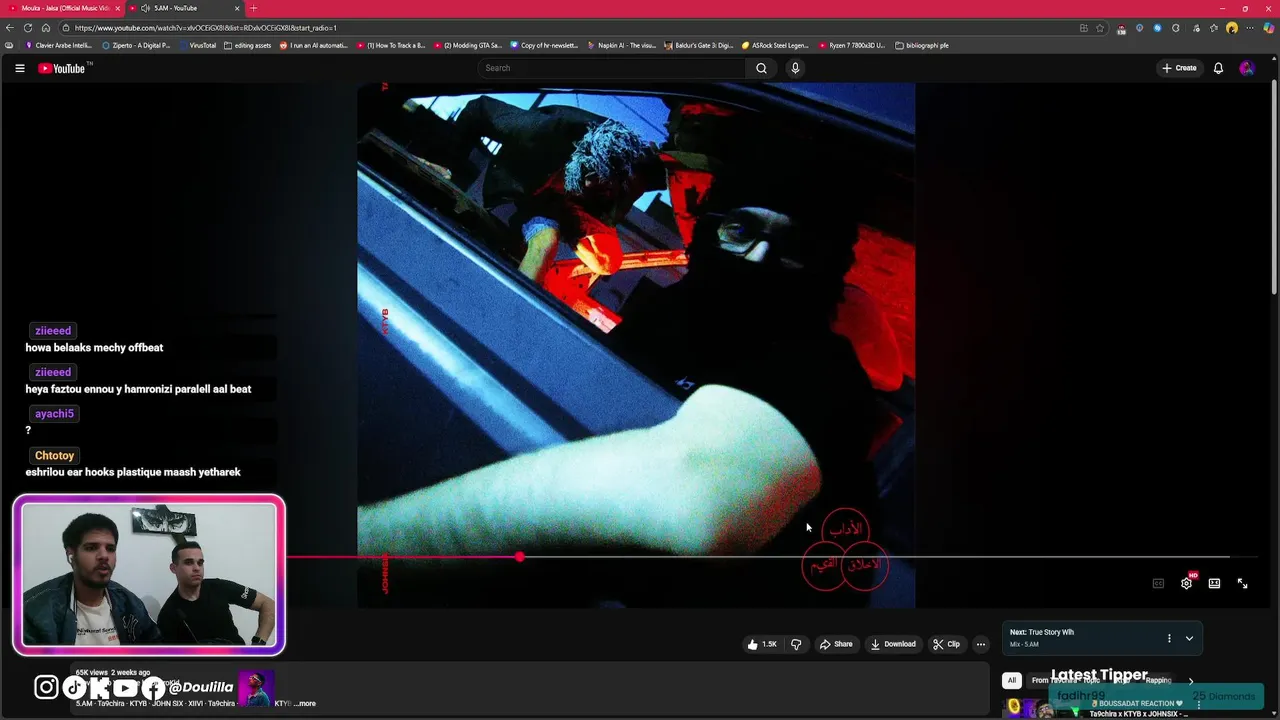The image size is (1280, 720).
Task: Open YouTube notifications bell
Action: pyautogui.click(x=1218, y=68)
